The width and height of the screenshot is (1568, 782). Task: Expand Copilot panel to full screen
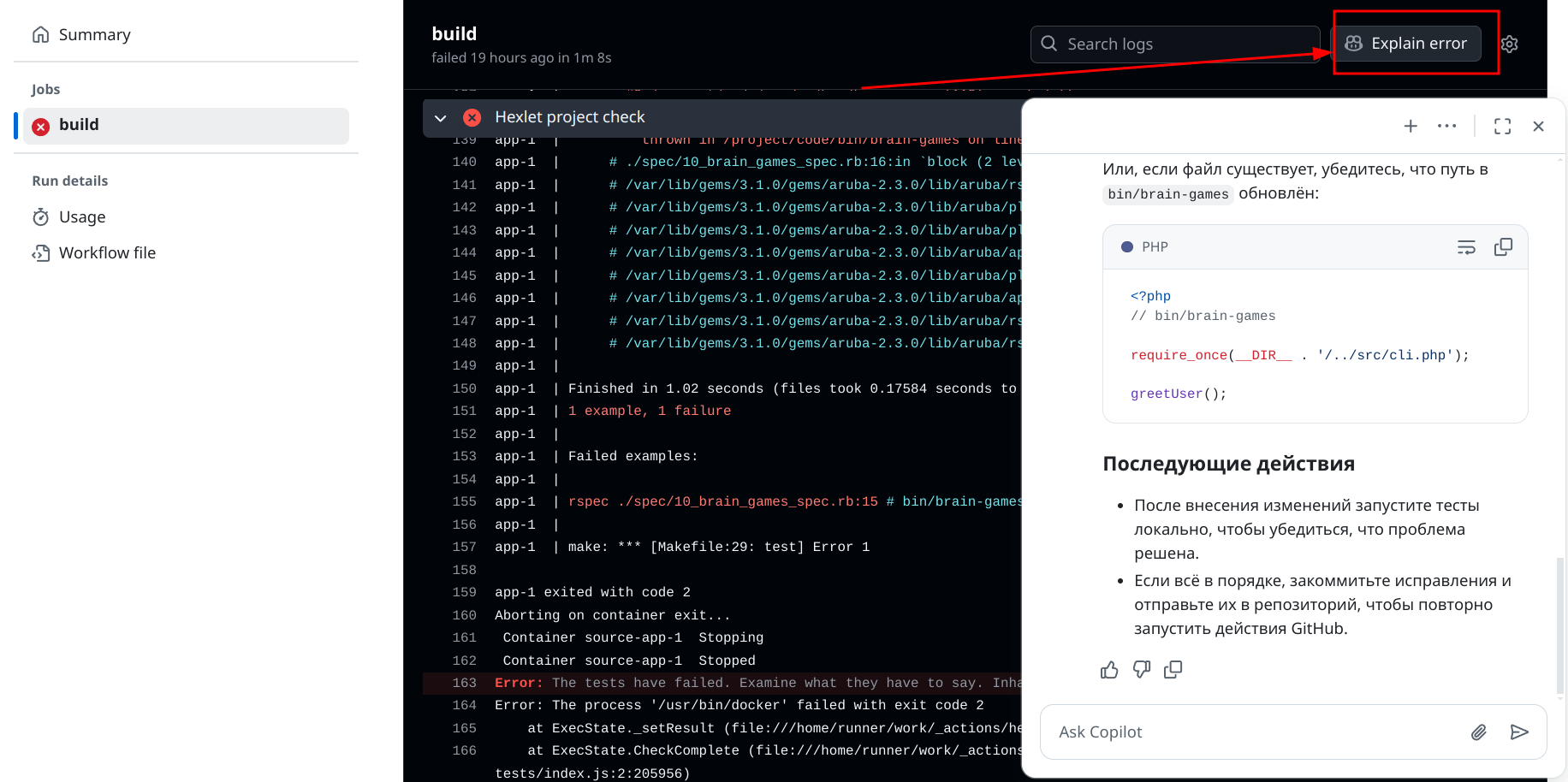(x=1502, y=126)
